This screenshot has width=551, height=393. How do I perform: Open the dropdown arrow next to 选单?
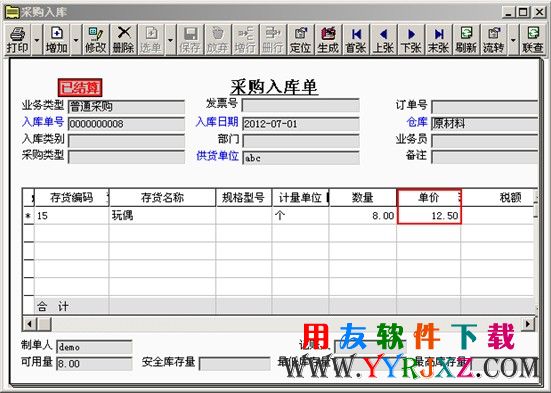click(x=170, y=40)
